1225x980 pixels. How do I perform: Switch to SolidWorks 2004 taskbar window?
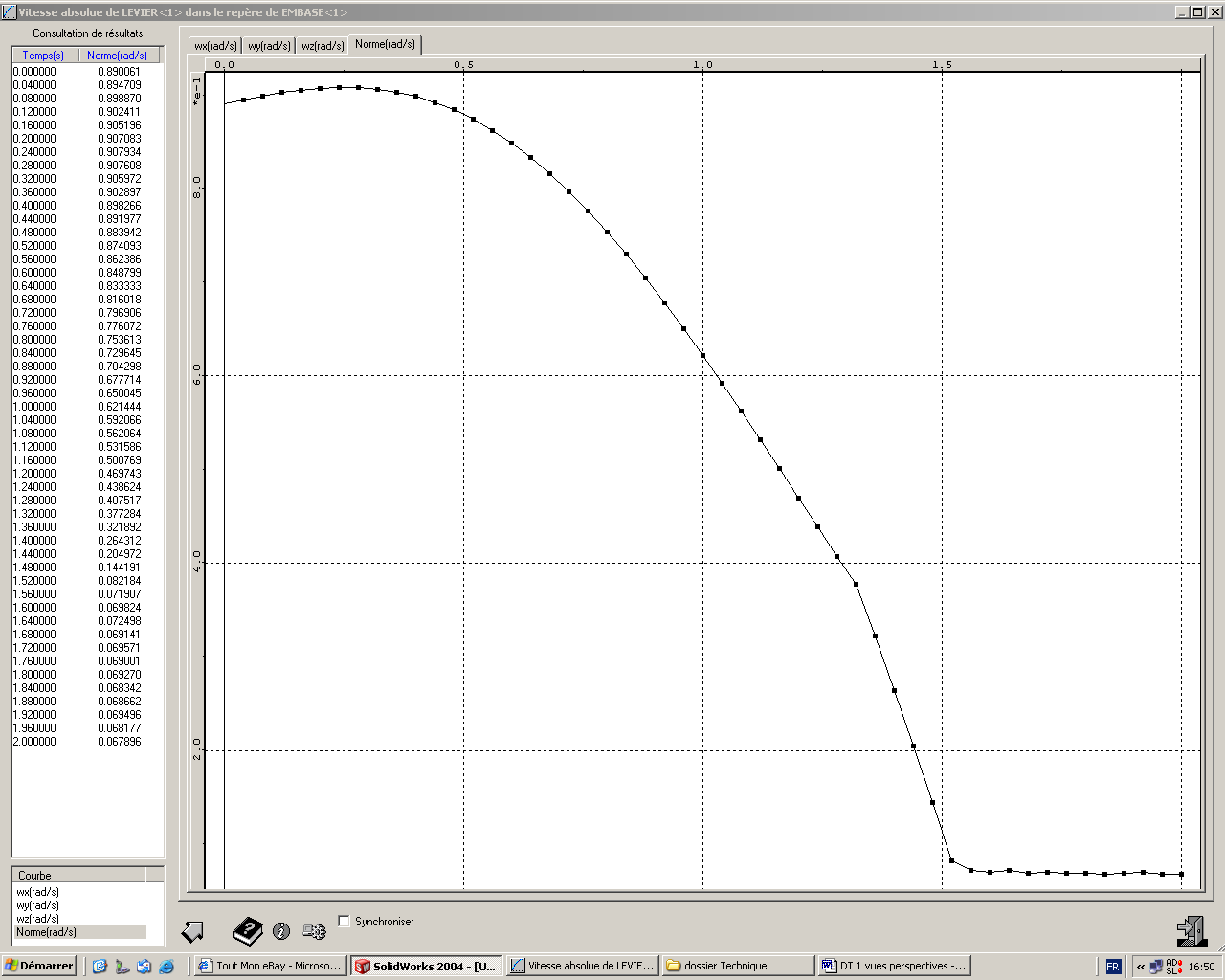click(x=427, y=967)
